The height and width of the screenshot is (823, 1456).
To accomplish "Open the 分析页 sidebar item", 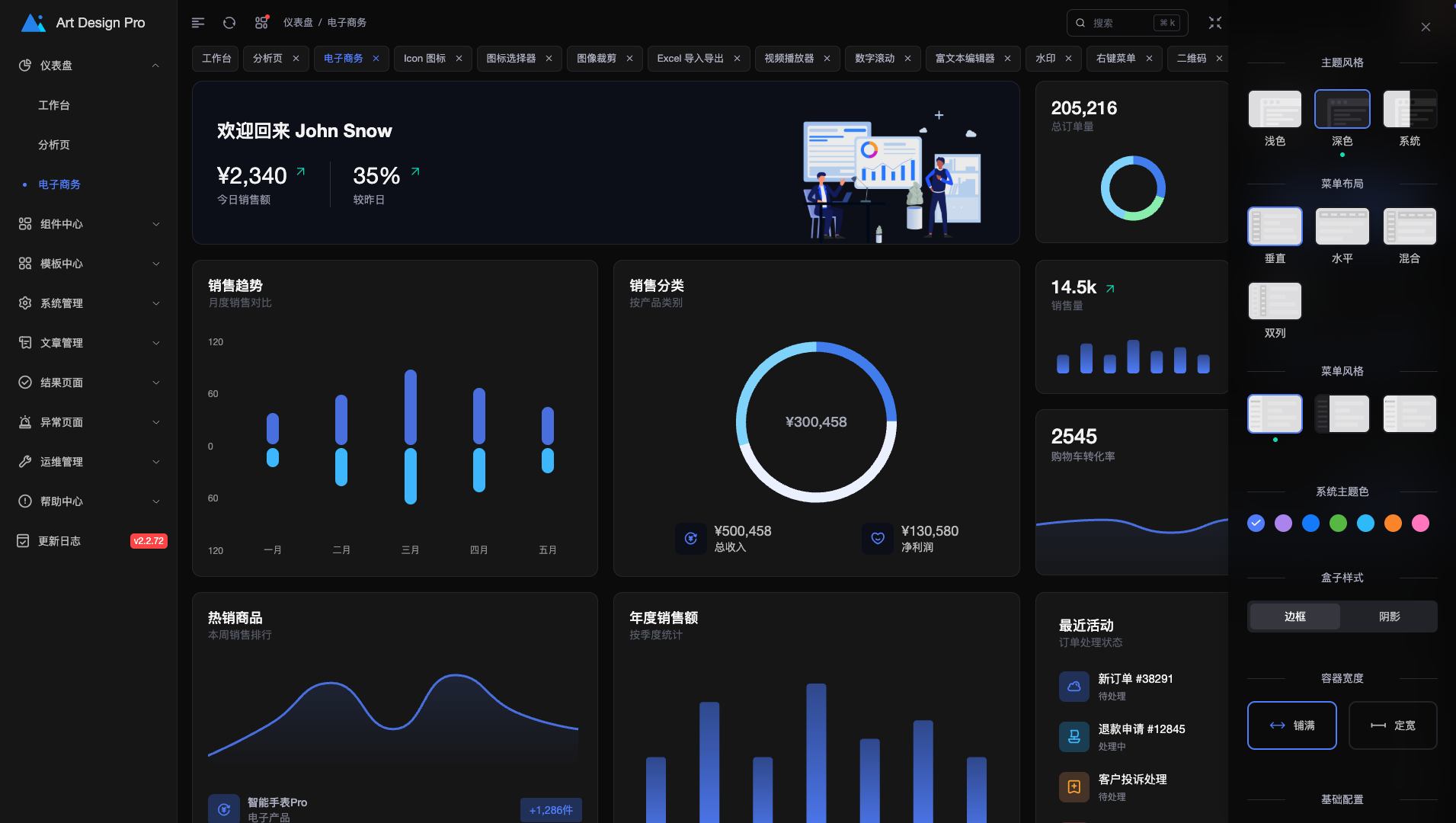I will pos(54,145).
